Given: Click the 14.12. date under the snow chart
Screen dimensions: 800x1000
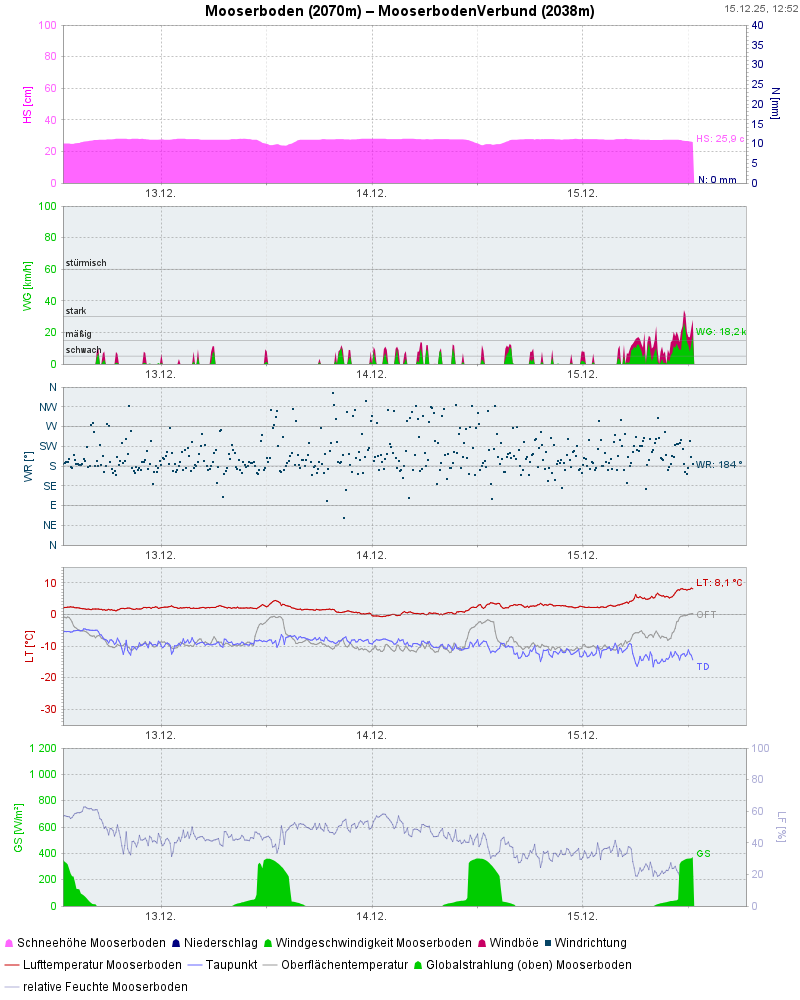Looking at the screenshot, I should (371, 193).
